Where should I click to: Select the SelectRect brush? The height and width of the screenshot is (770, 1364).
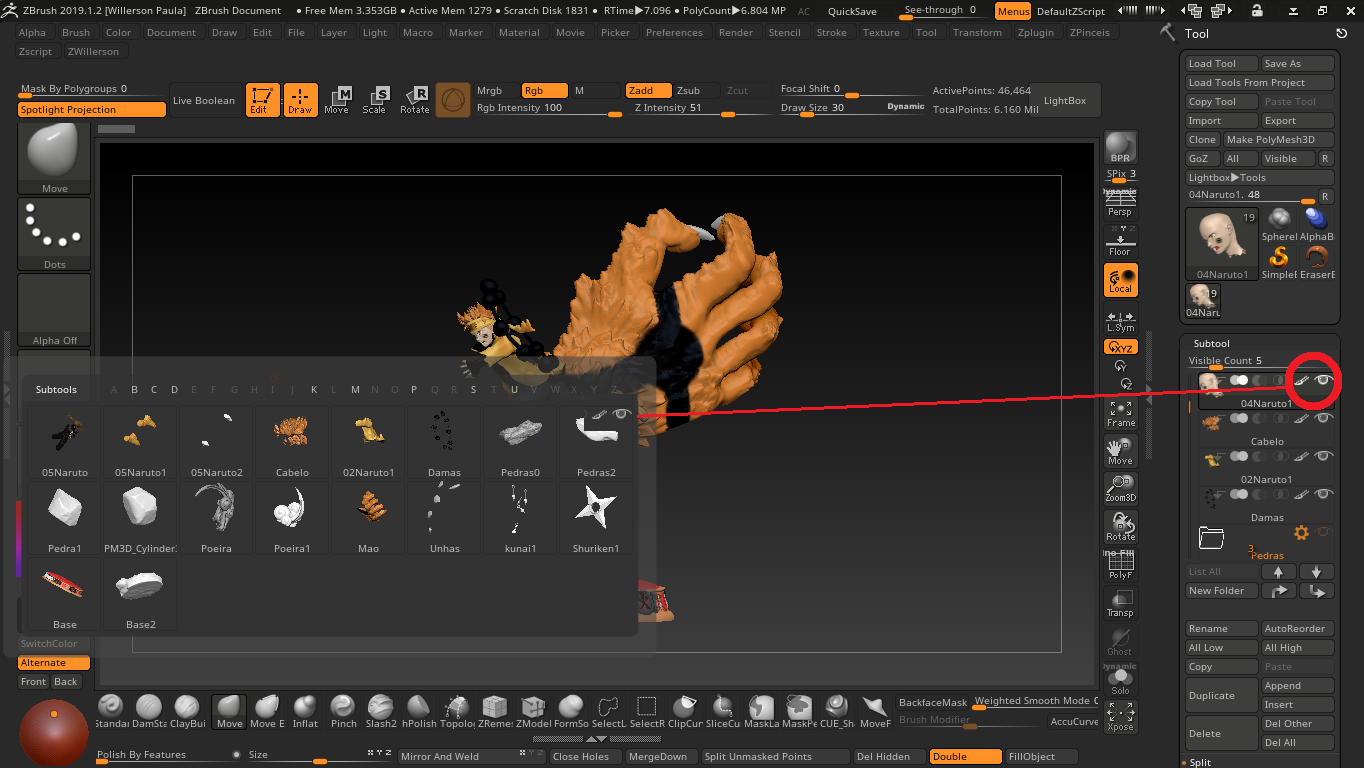tap(647, 711)
